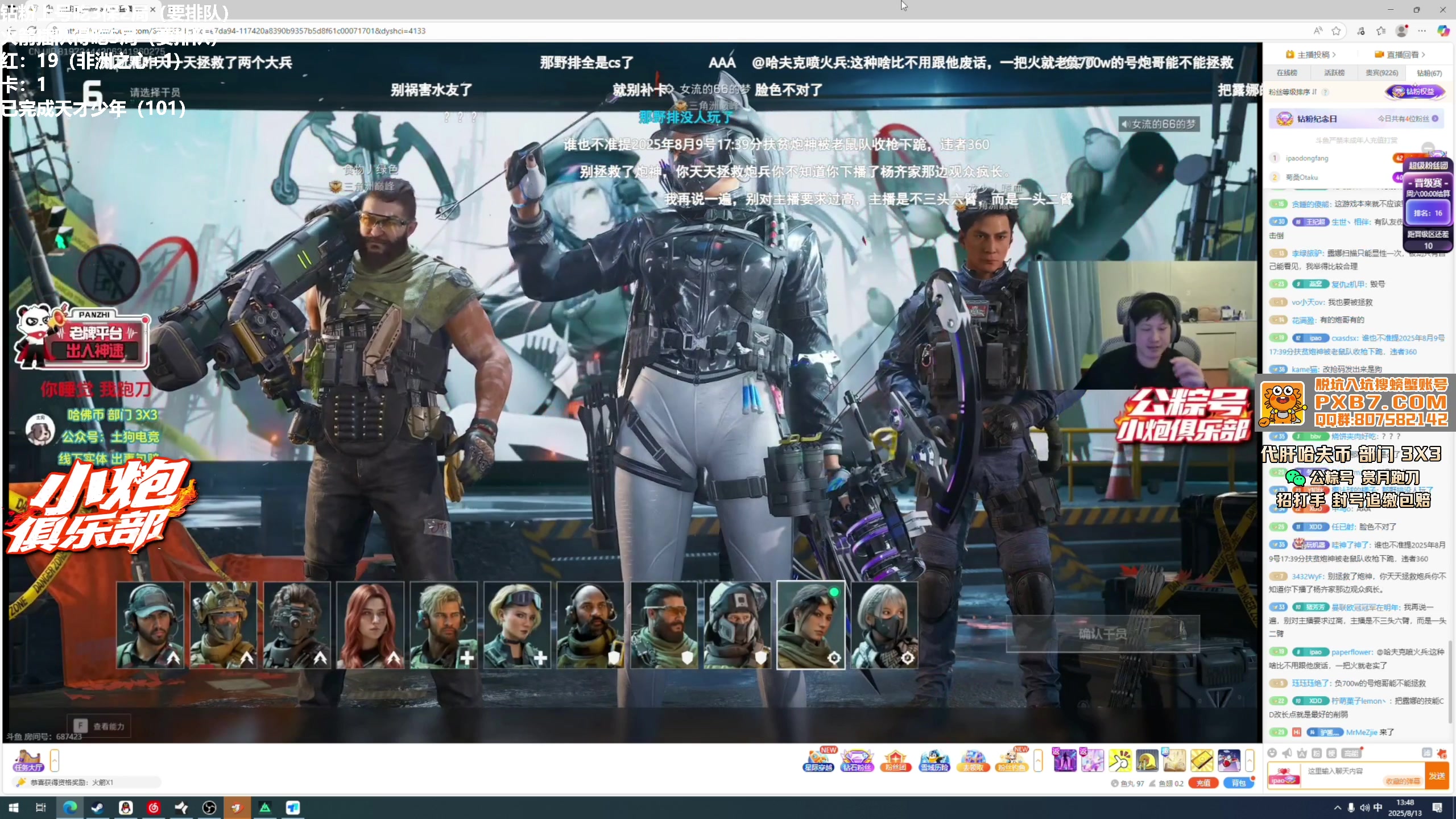Send the purple dancer gift
Image resolution: width=1456 pixels, height=819 pixels.
(1065, 760)
